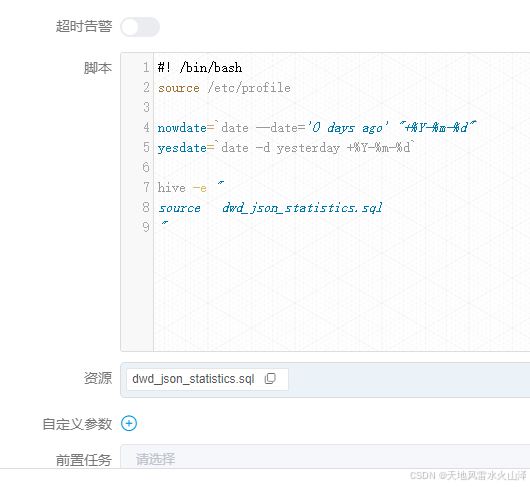Click the copy icon next to dwd_json_statistics.sql
The width and height of the screenshot is (530, 487).
[x=270, y=379]
